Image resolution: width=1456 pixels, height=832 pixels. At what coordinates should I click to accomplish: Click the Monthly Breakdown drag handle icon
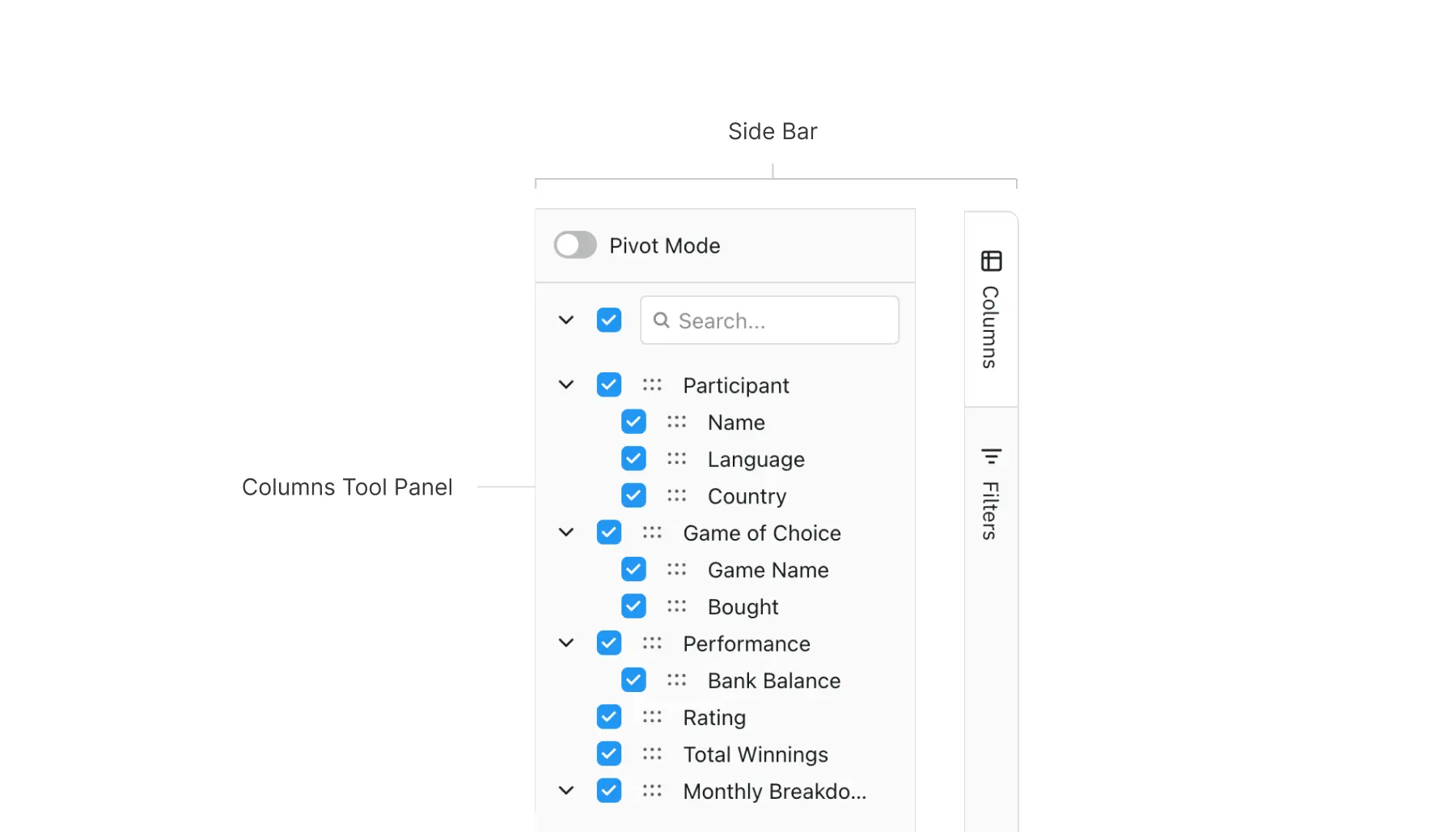coord(652,791)
